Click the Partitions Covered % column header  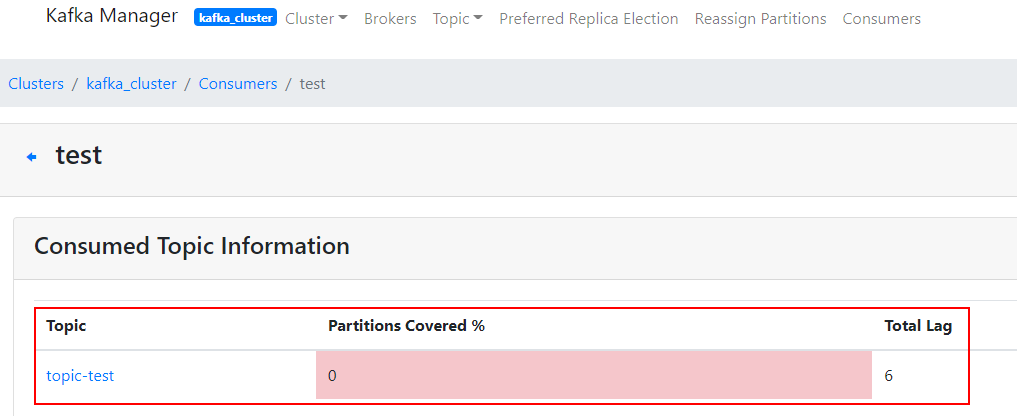[406, 326]
